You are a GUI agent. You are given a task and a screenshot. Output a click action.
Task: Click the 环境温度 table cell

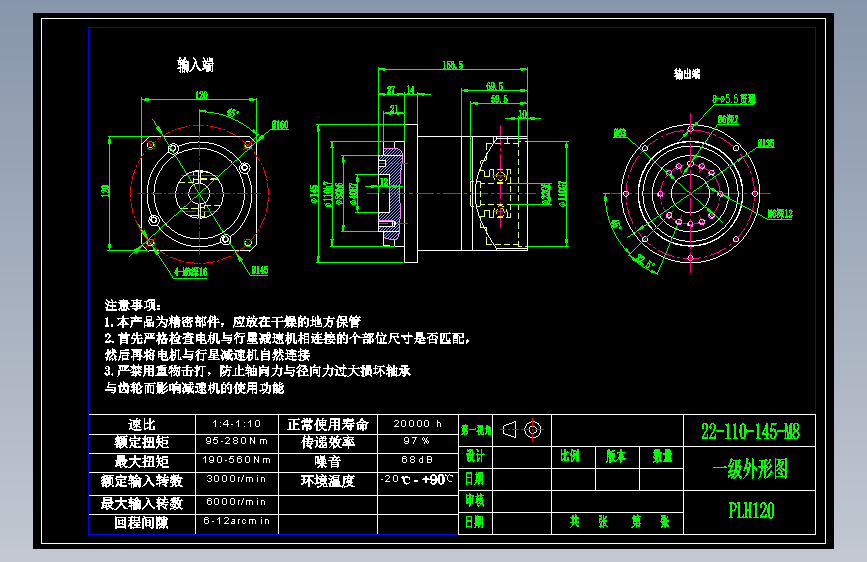[x=328, y=481]
